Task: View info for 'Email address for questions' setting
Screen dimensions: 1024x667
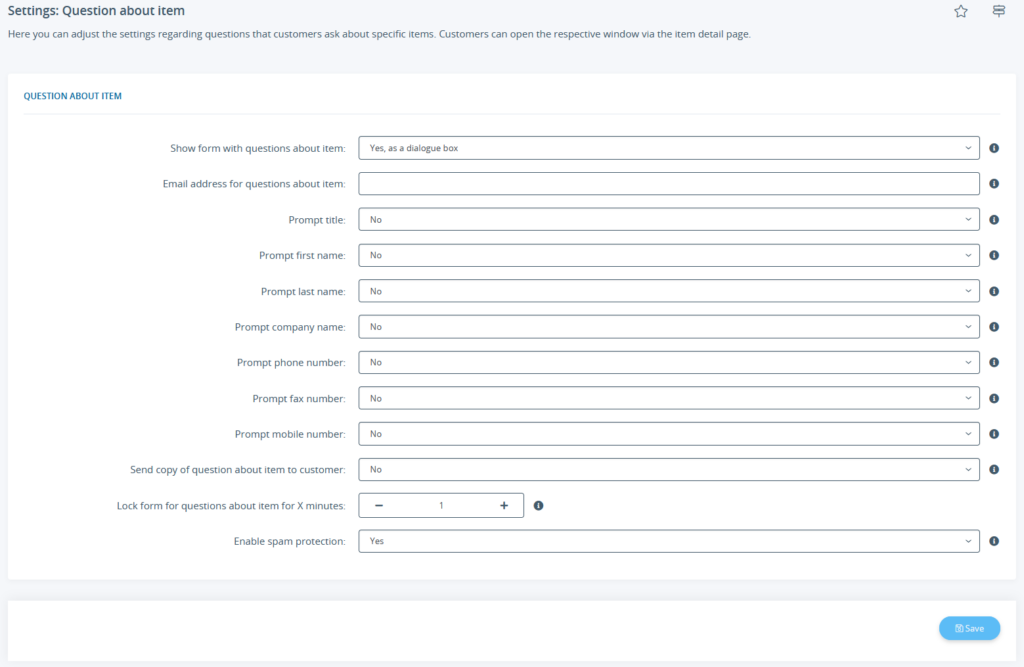Action: (994, 183)
